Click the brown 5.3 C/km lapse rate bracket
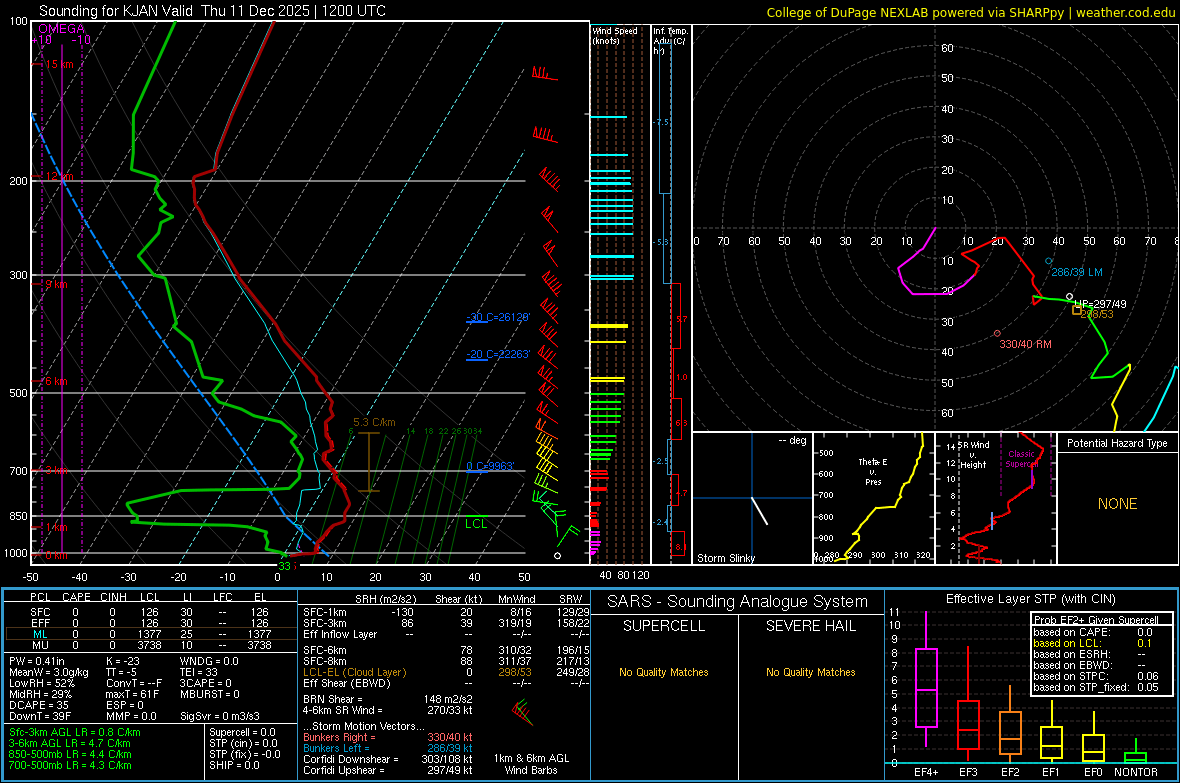This screenshot has height=783, width=1180. click(369, 462)
